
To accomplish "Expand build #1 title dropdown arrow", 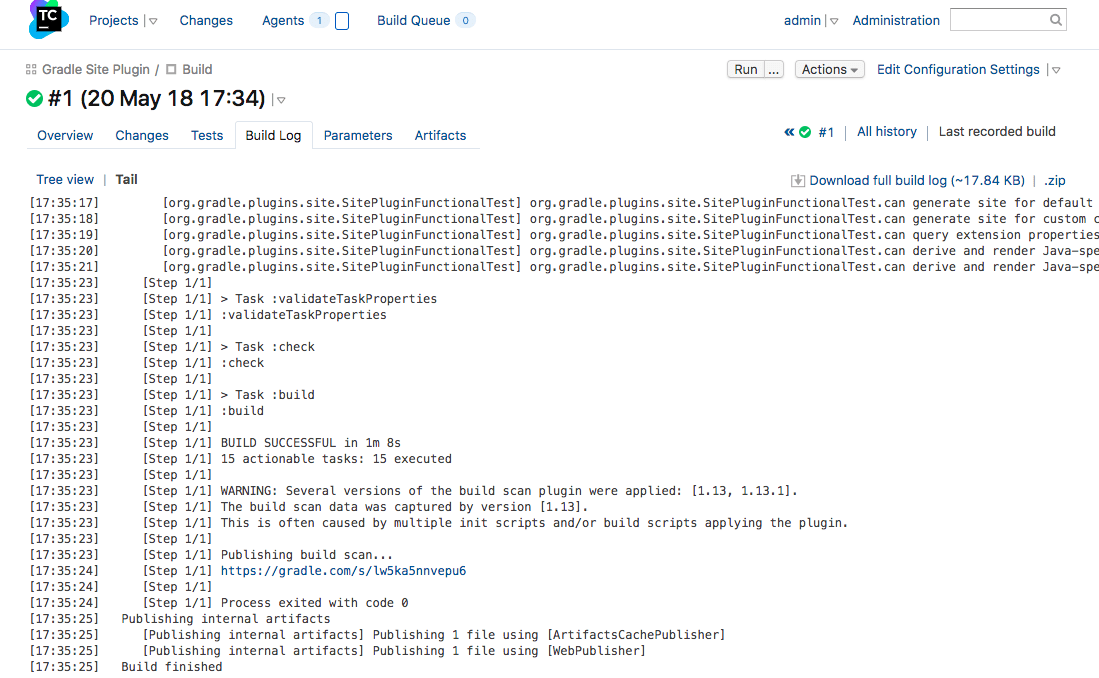I will click(x=281, y=100).
